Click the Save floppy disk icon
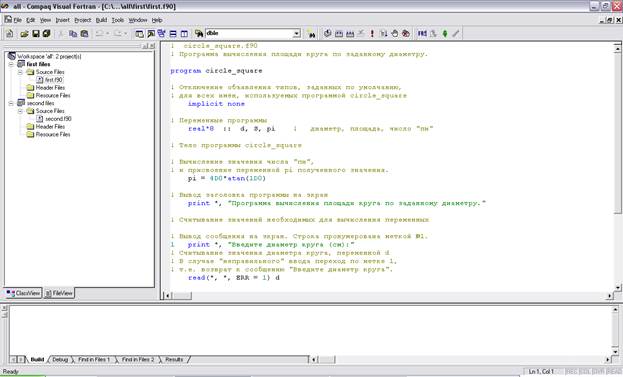This screenshot has height=377, width=623. 36,34
